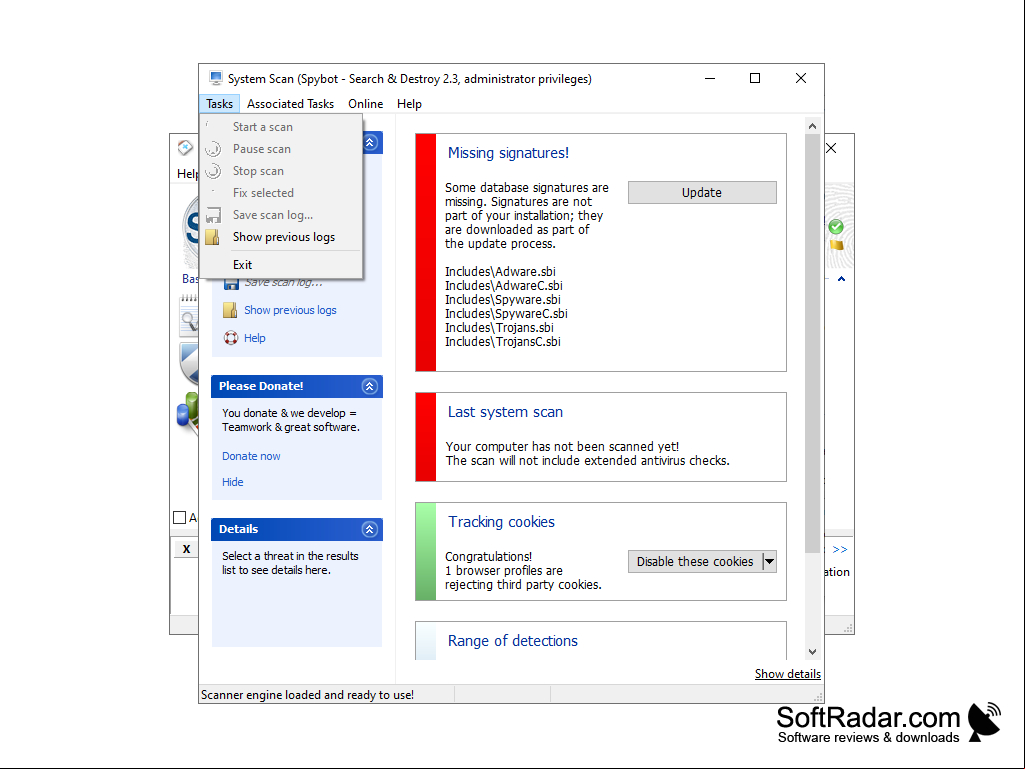Open Show previous logs link in sidebar
This screenshot has width=1025, height=769.
click(290, 310)
